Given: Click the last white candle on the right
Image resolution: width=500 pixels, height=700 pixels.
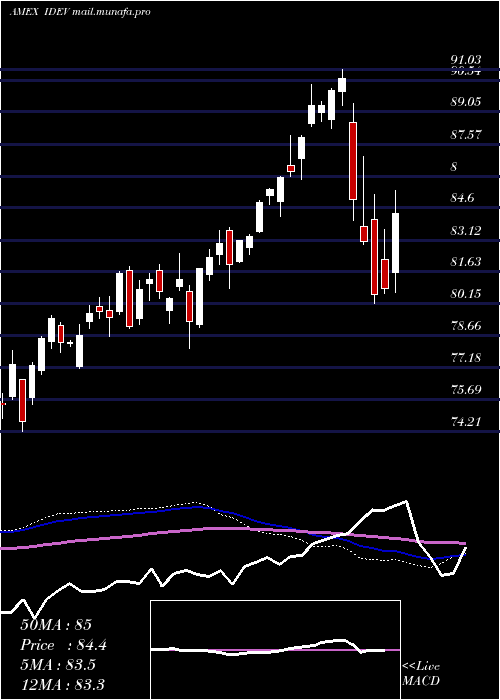Looking at the screenshot, I should 396,243.
